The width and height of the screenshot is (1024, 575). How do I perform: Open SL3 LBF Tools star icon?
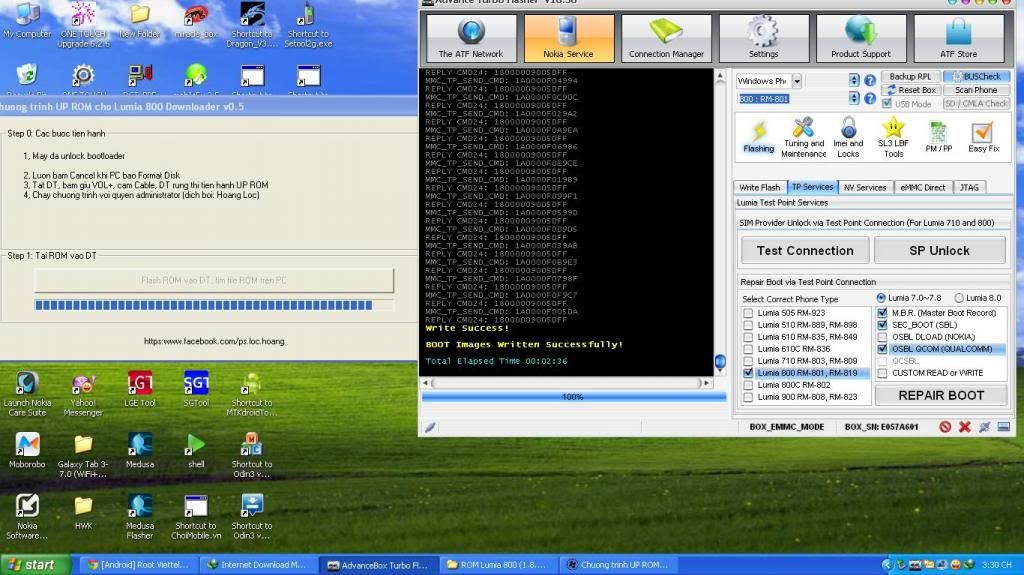click(893, 137)
